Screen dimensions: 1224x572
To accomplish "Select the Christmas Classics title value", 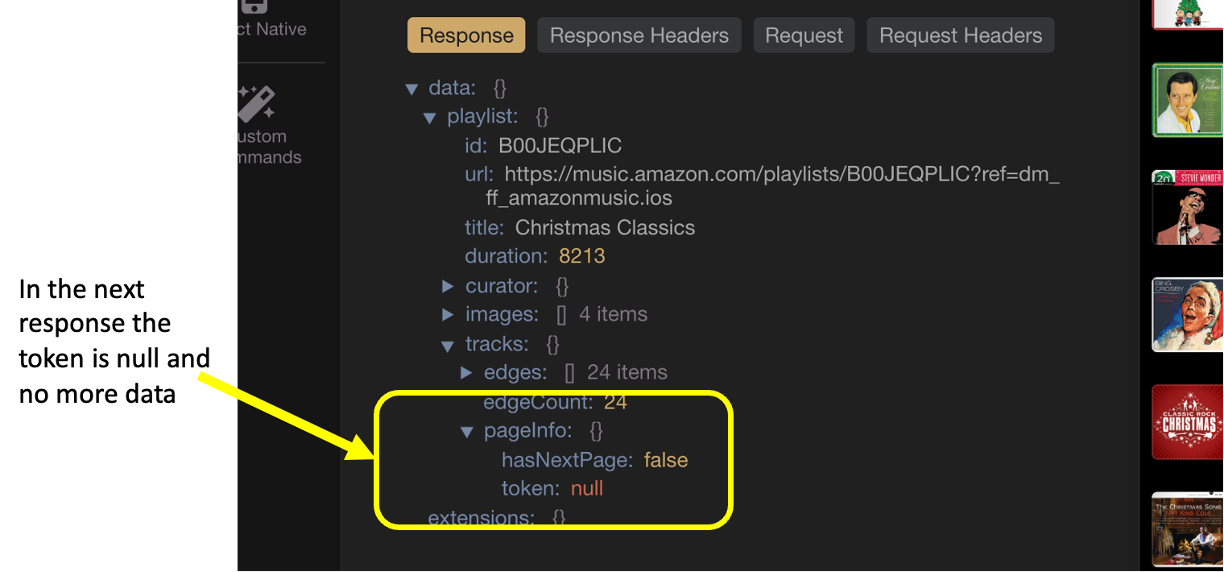I will click(604, 228).
